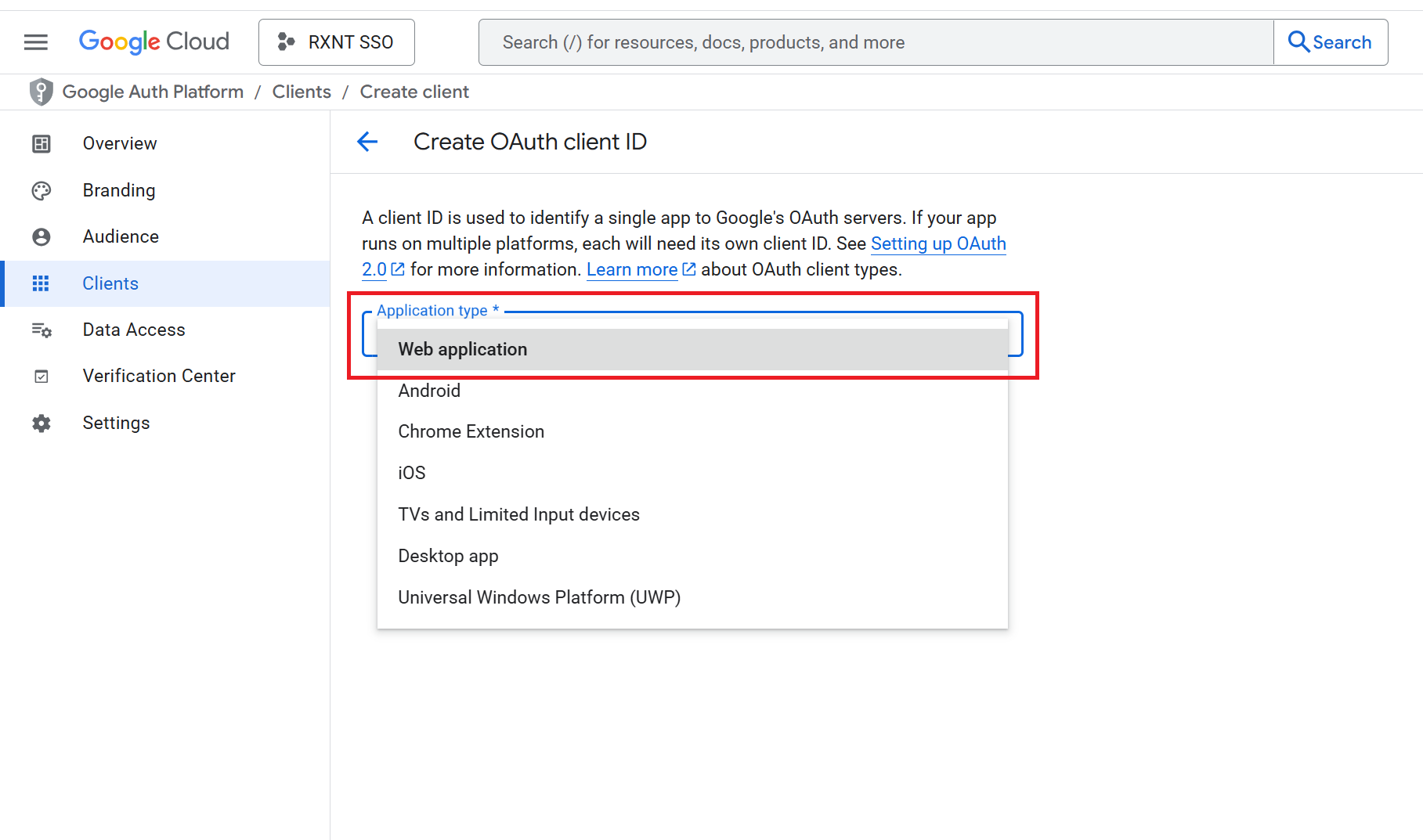Open the hamburger navigation menu
This screenshot has height=840, width=1423.
[x=36, y=42]
